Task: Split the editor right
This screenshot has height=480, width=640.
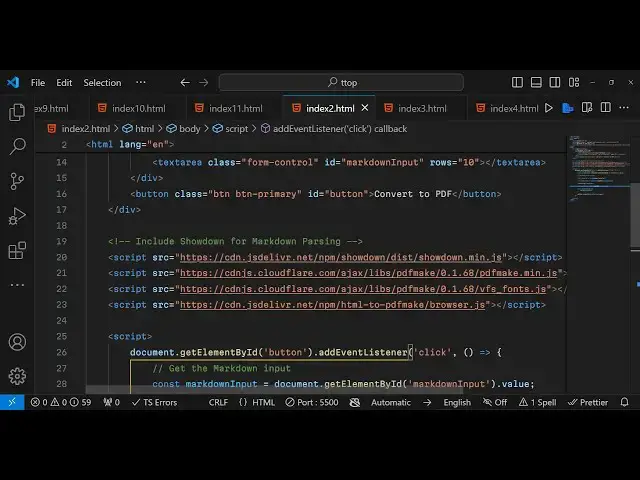Action: coord(606,108)
